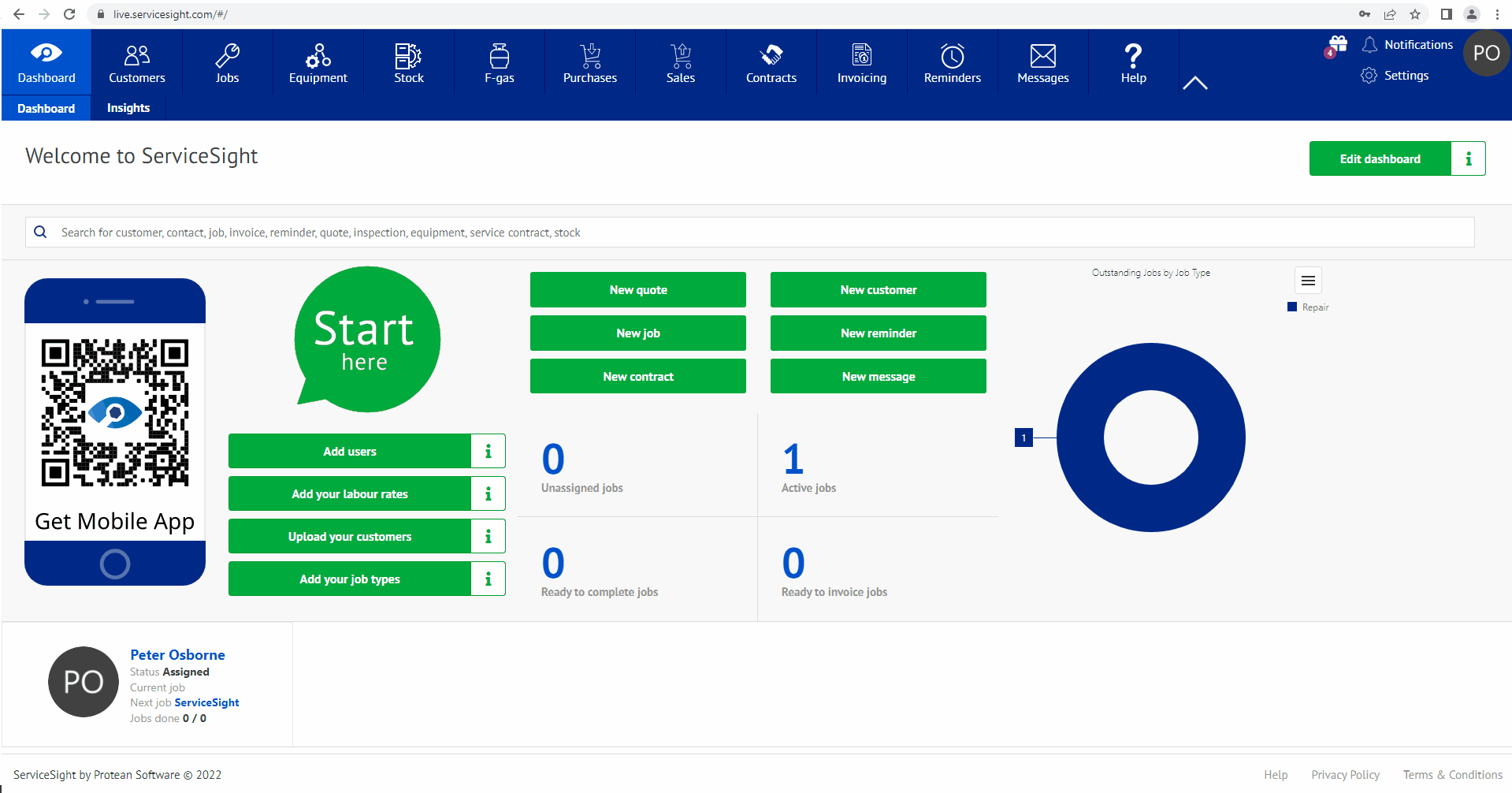1512x793 pixels.
Task: Open Terms & Conditions link
Action: (1452, 775)
